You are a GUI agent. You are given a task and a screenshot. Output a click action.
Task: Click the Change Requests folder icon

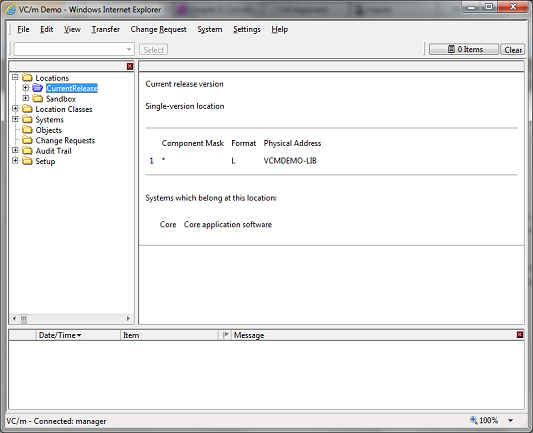(x=27, y=140)
